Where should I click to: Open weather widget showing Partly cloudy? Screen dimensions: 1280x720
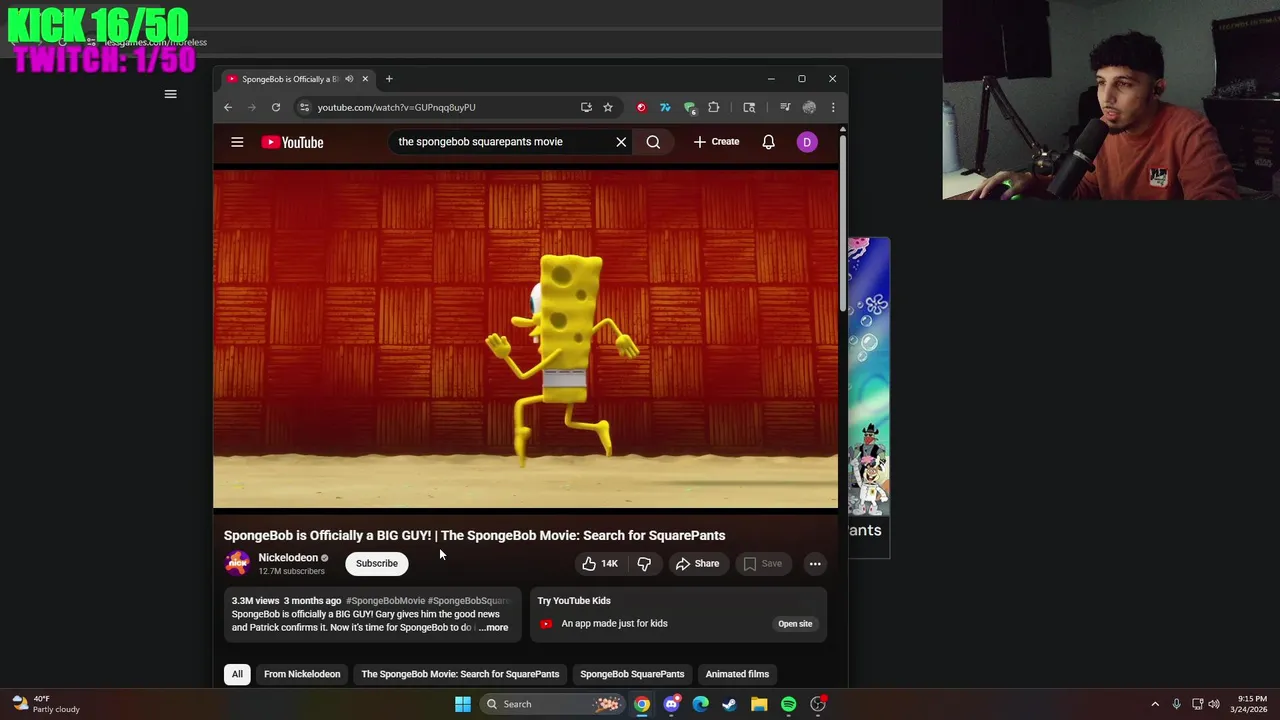[45, 704]
